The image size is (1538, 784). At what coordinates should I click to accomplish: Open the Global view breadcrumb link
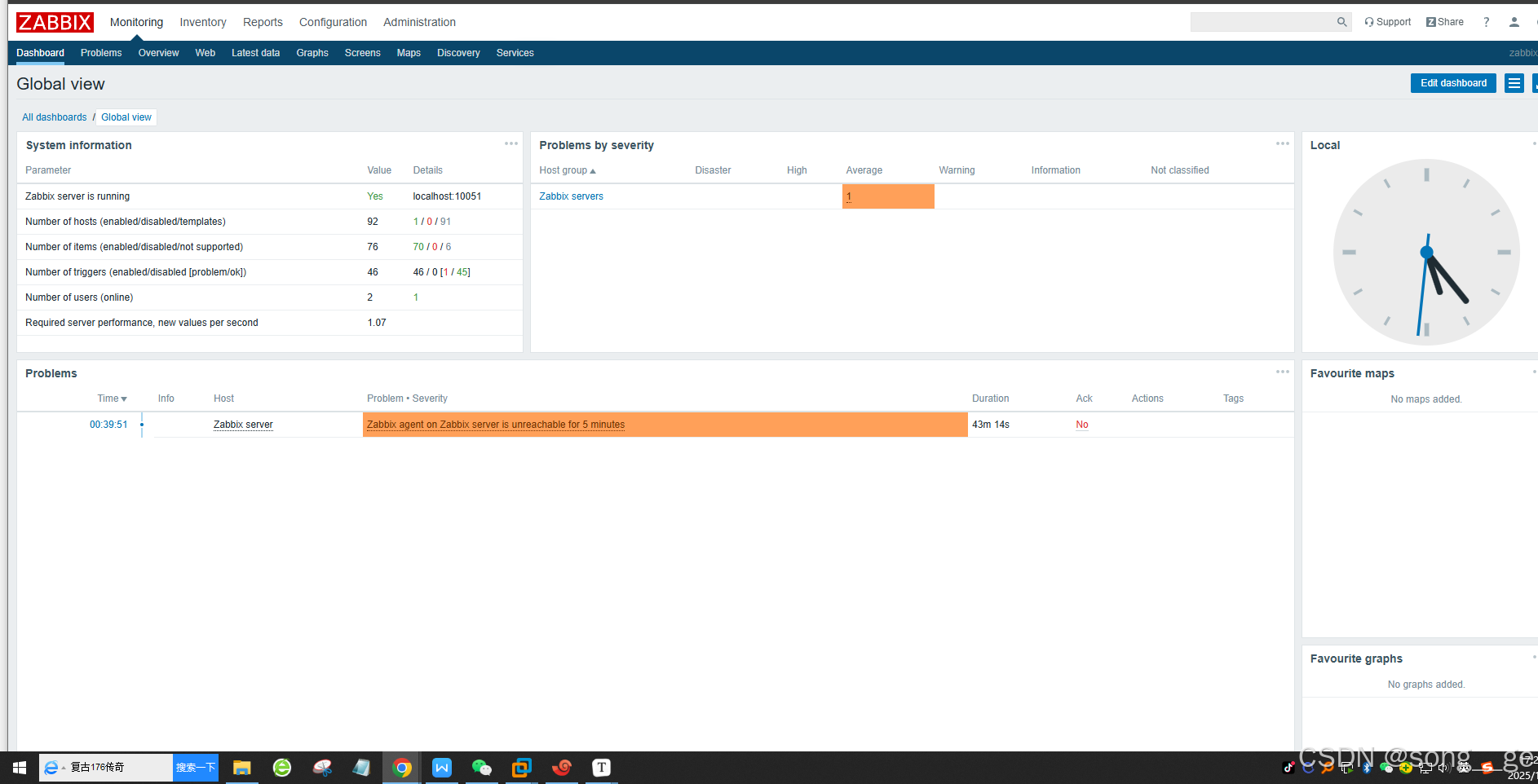coord(126,117)
